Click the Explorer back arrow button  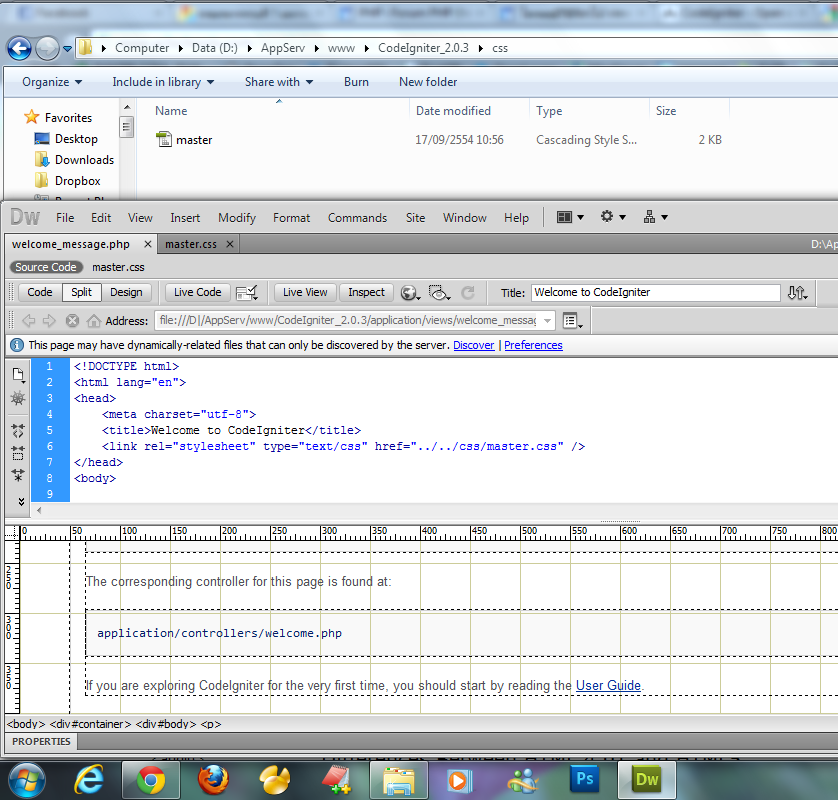coord(19,49)
